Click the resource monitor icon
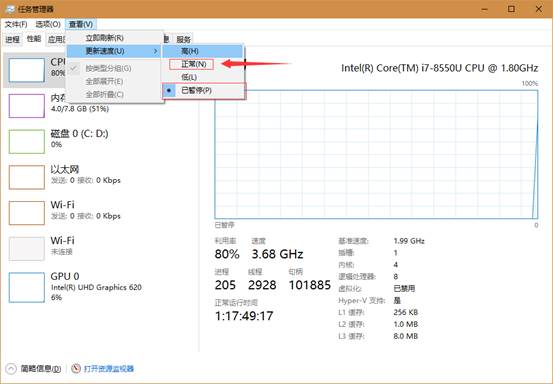The image size is (553, 384). [76, 369]
